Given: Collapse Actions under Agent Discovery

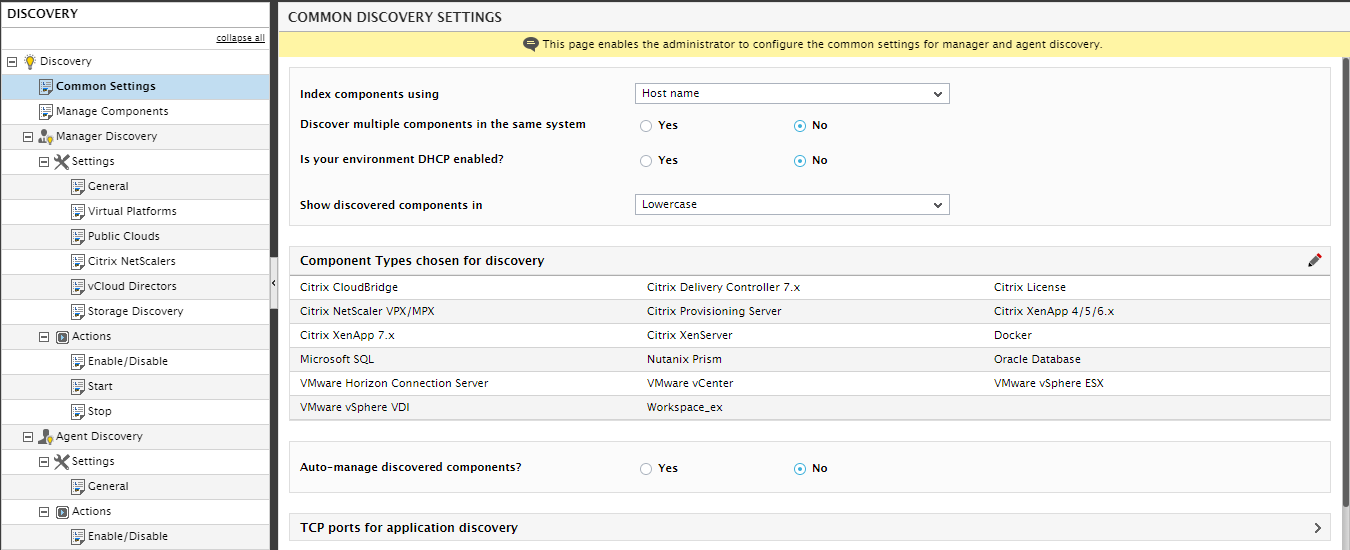Looking at the screenshot, I should pyautogui.click(x=44, y=511).
